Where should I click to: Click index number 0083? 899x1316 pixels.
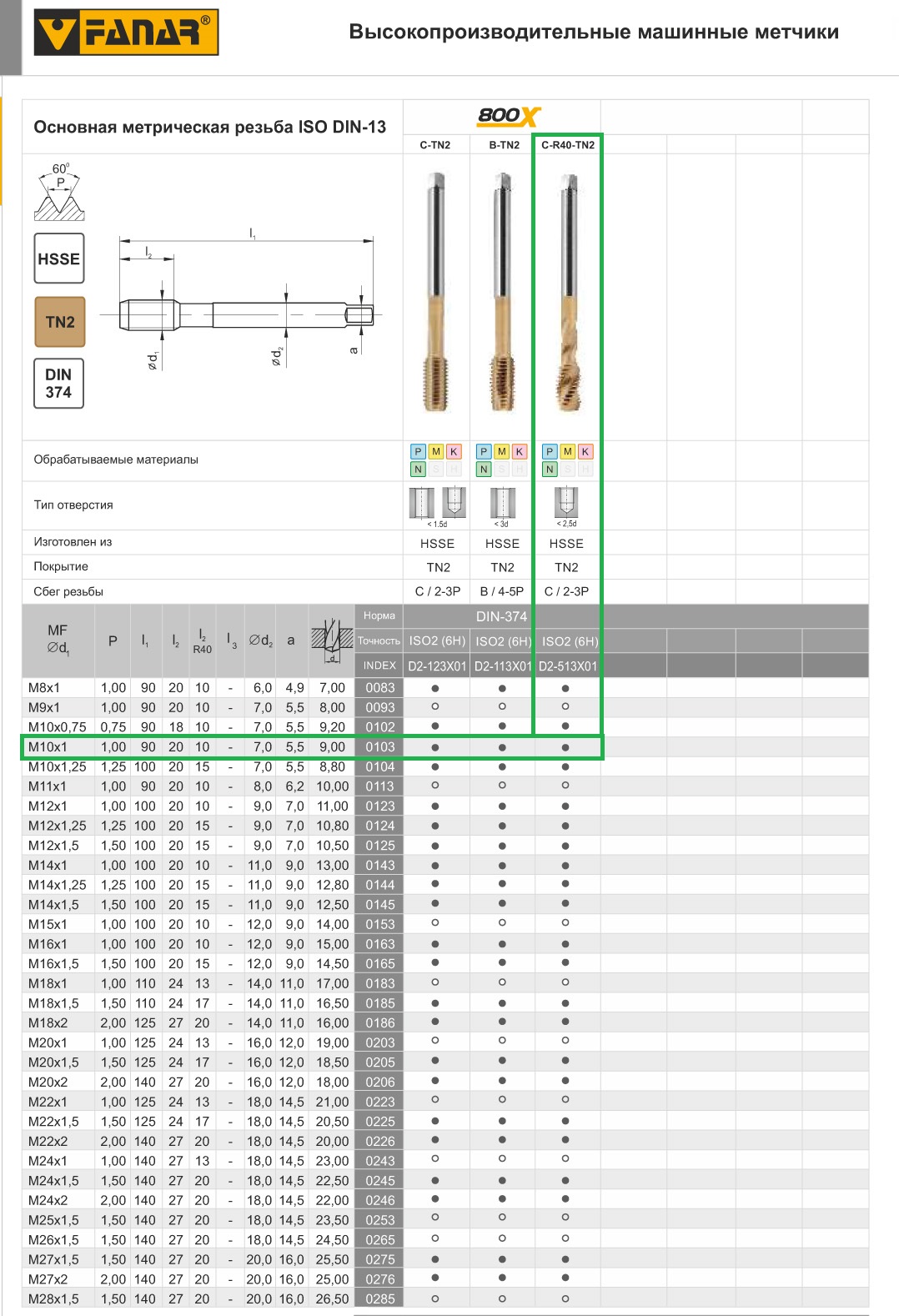379,688
